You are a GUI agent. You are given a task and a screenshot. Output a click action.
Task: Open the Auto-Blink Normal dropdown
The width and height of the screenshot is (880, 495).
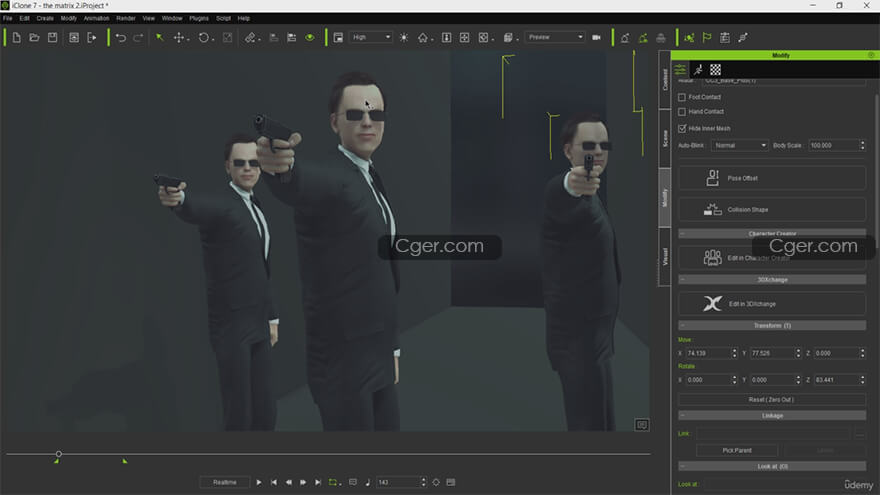pyautogui.click(x=739, y=145)
